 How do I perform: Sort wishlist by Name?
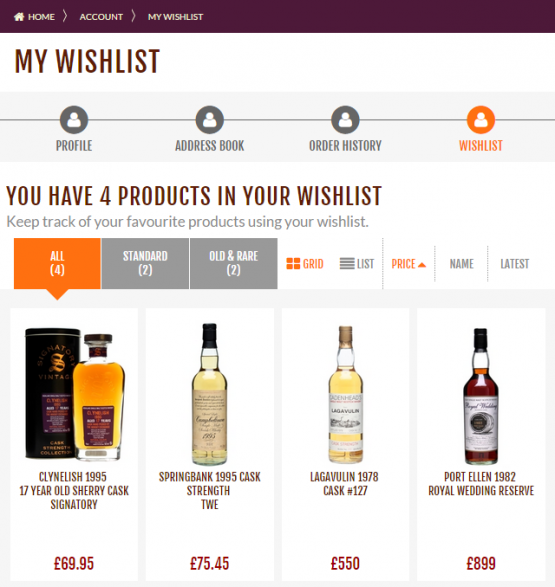[x=461, y=264]
